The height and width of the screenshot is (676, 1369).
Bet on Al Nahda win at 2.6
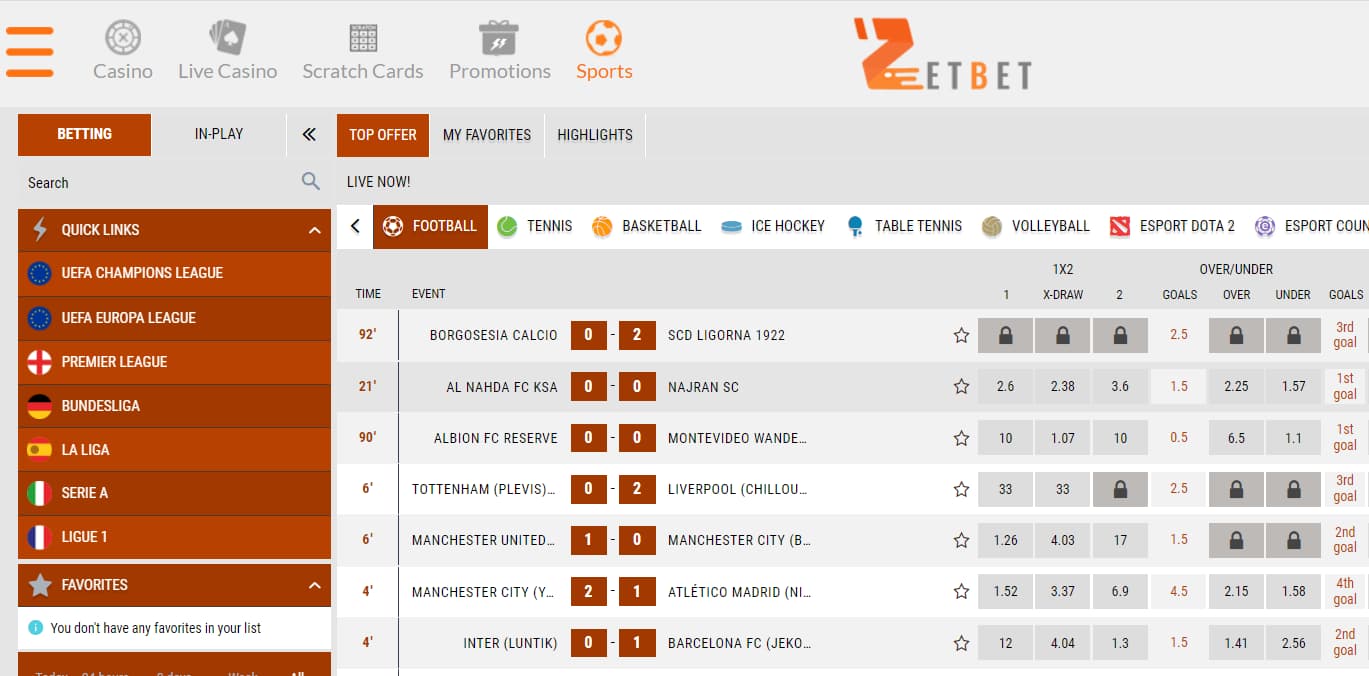coord(1005,387)
